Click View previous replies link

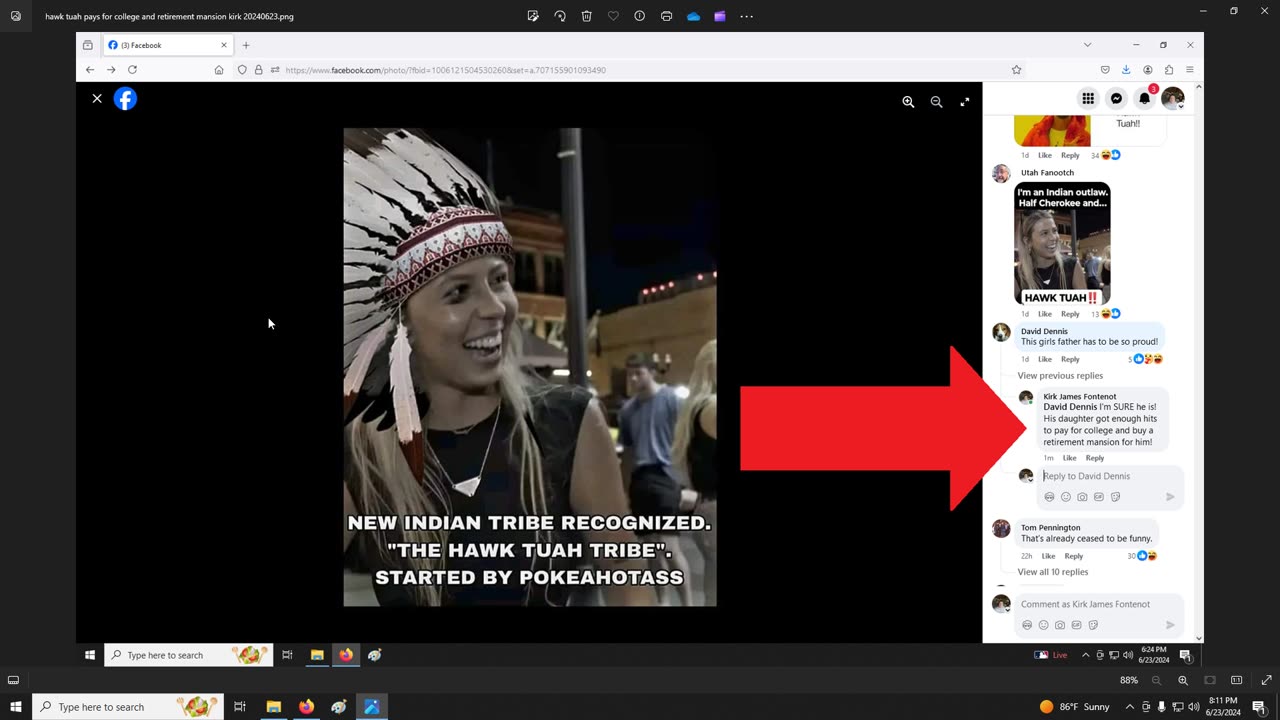(x=1060, y=376)
